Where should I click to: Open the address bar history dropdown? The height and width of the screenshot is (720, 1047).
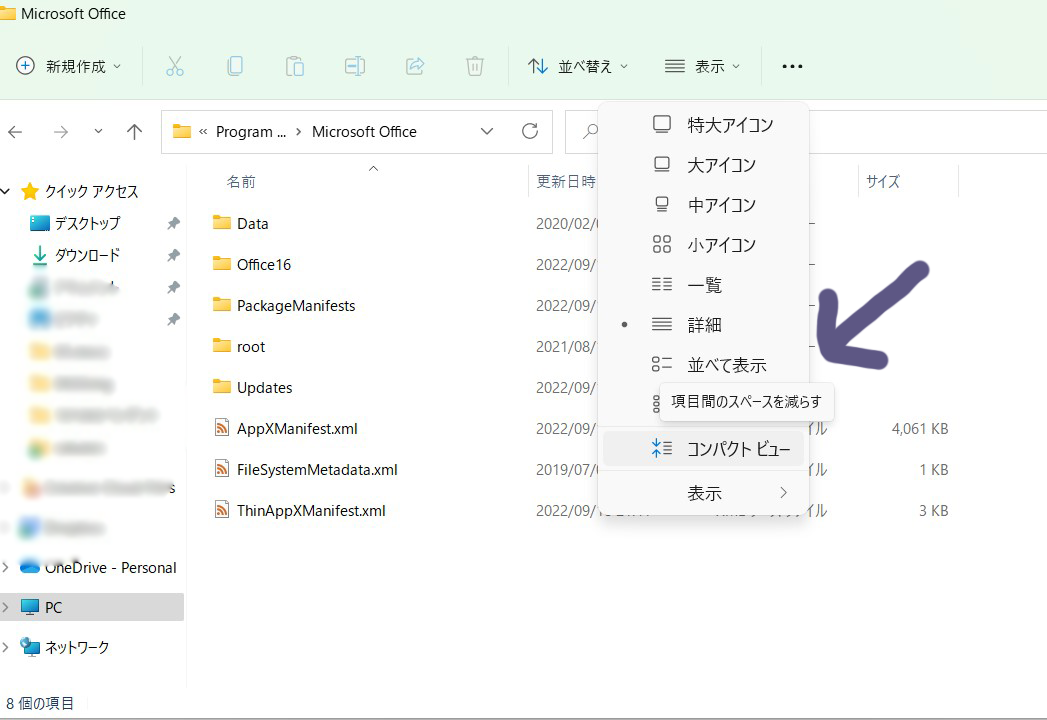pos(487,131)
